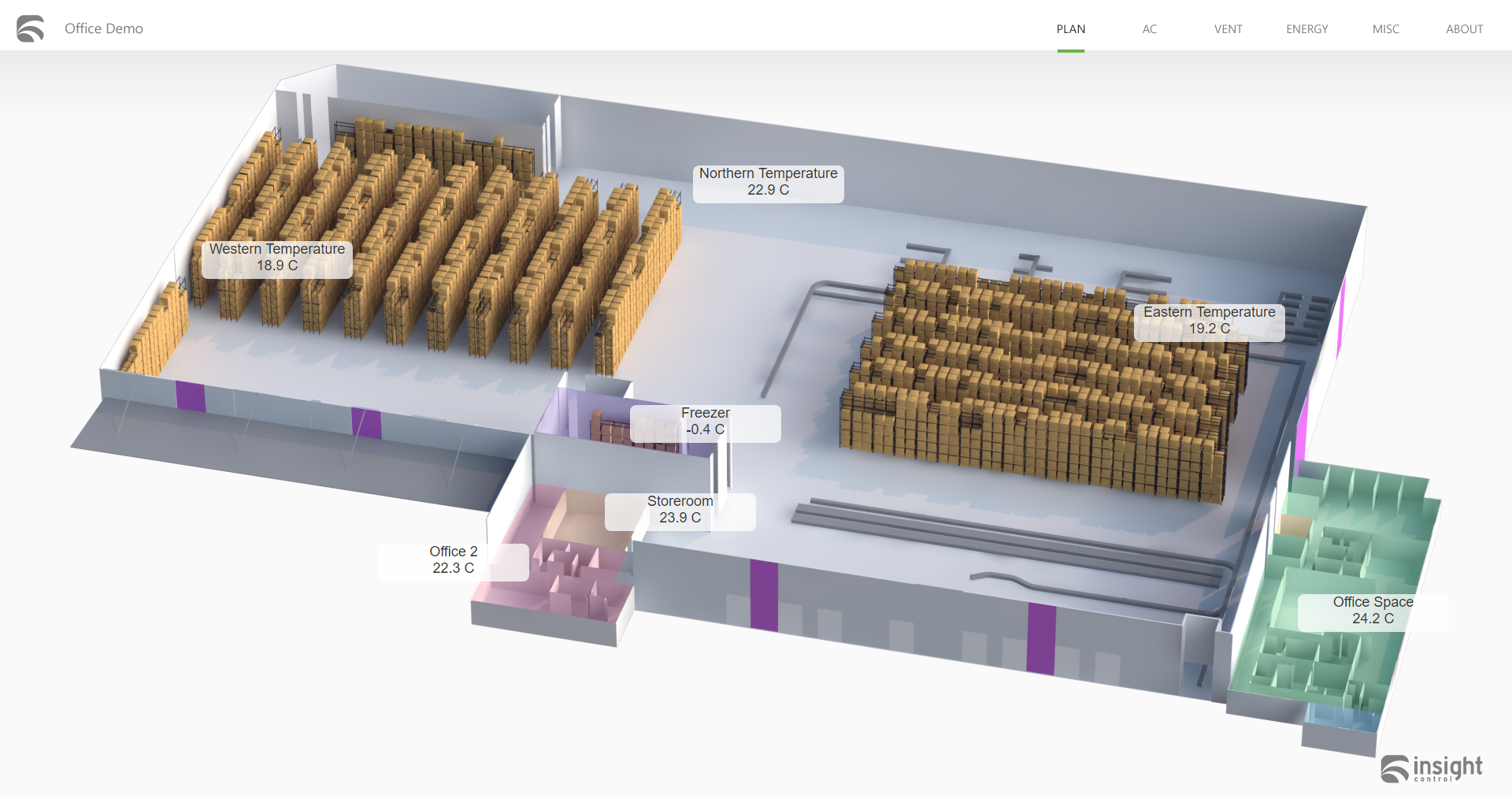Open the Western Temperature reading card
Screen dimensions: 1512x799
tap(276, 258)
